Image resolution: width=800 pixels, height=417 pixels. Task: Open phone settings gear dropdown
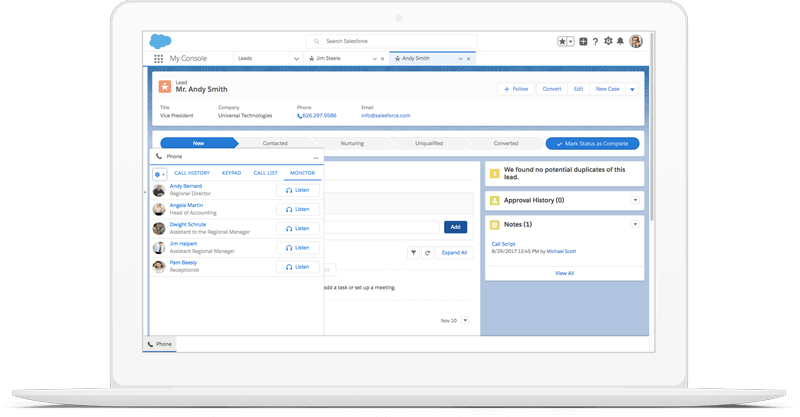(x=159, y=174)
